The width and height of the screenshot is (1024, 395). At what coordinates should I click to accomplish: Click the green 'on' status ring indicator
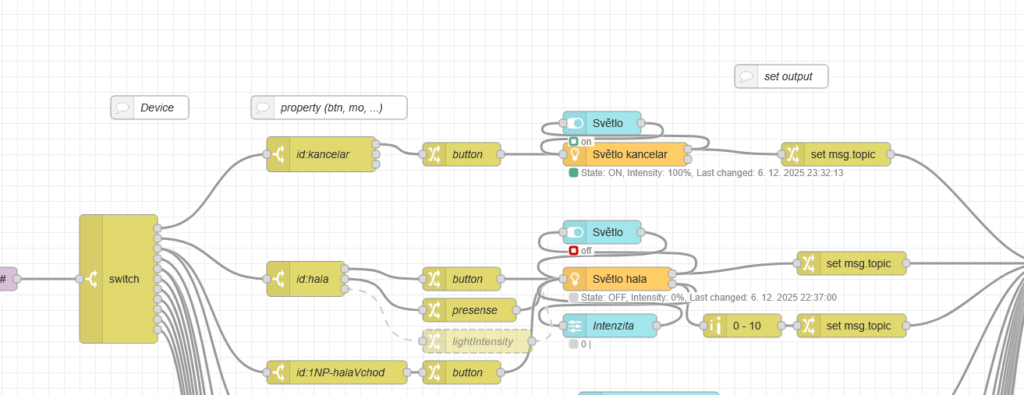coord(573,141)
